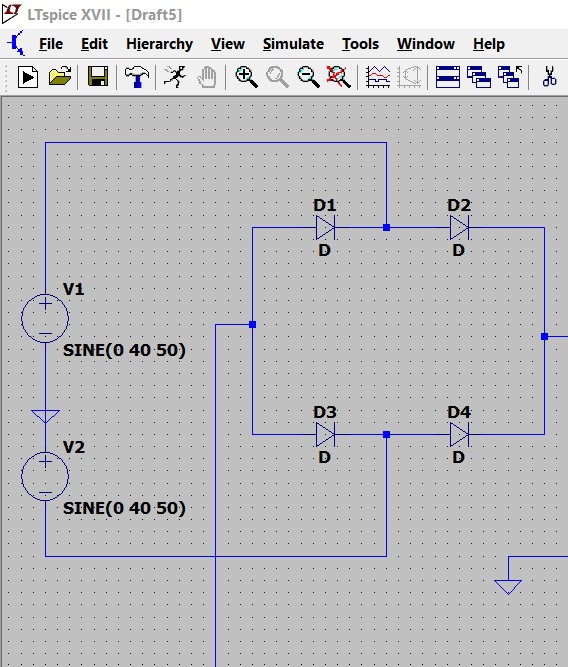Click the transistor icon in menu bar

tap(16, 43)
